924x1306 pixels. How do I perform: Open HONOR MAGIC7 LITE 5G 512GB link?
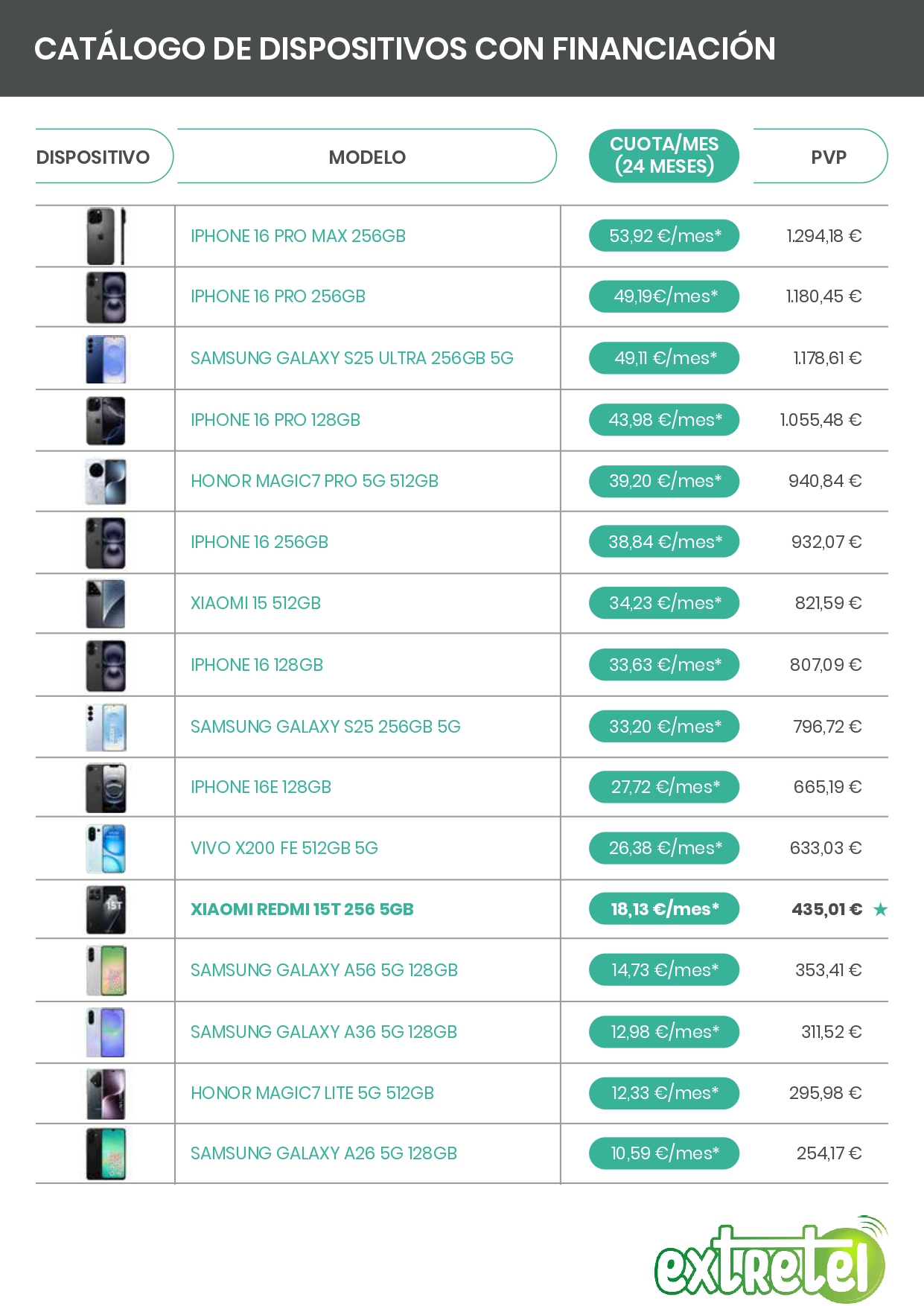point(312,1093)
